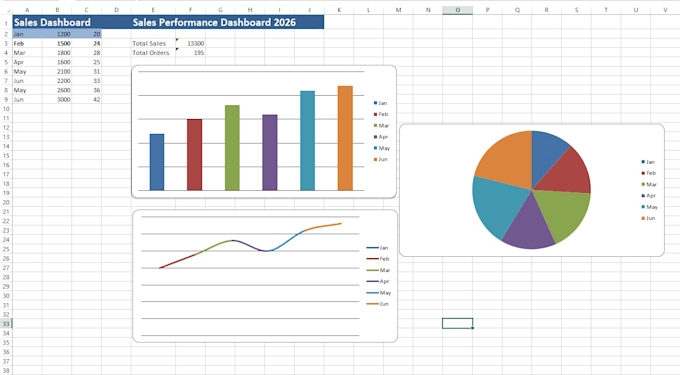This screenshot has width=680, height=375.
Task: Select row 38 header
Action: point(6,371)
